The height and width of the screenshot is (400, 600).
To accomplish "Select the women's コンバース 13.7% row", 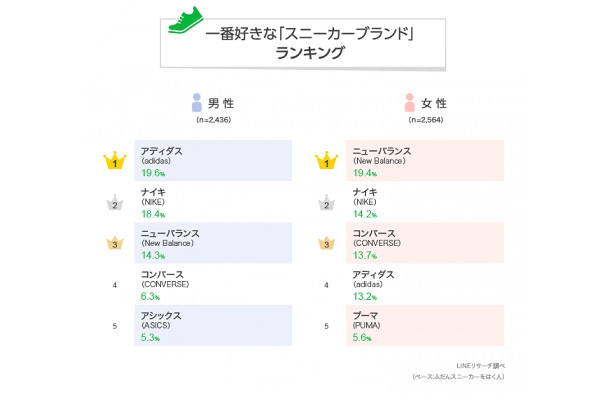I will click(x=424, y=244).
